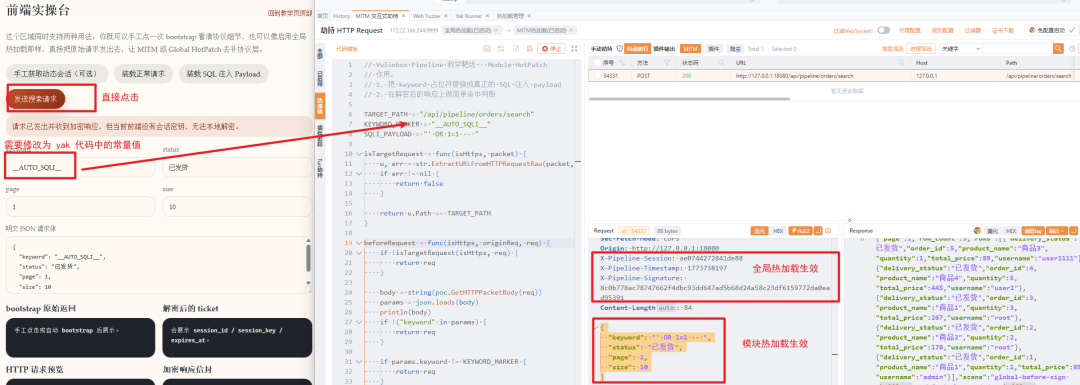Close the Web Fuzzer tab
The image size is (1080, 385).
pos(446,16)
